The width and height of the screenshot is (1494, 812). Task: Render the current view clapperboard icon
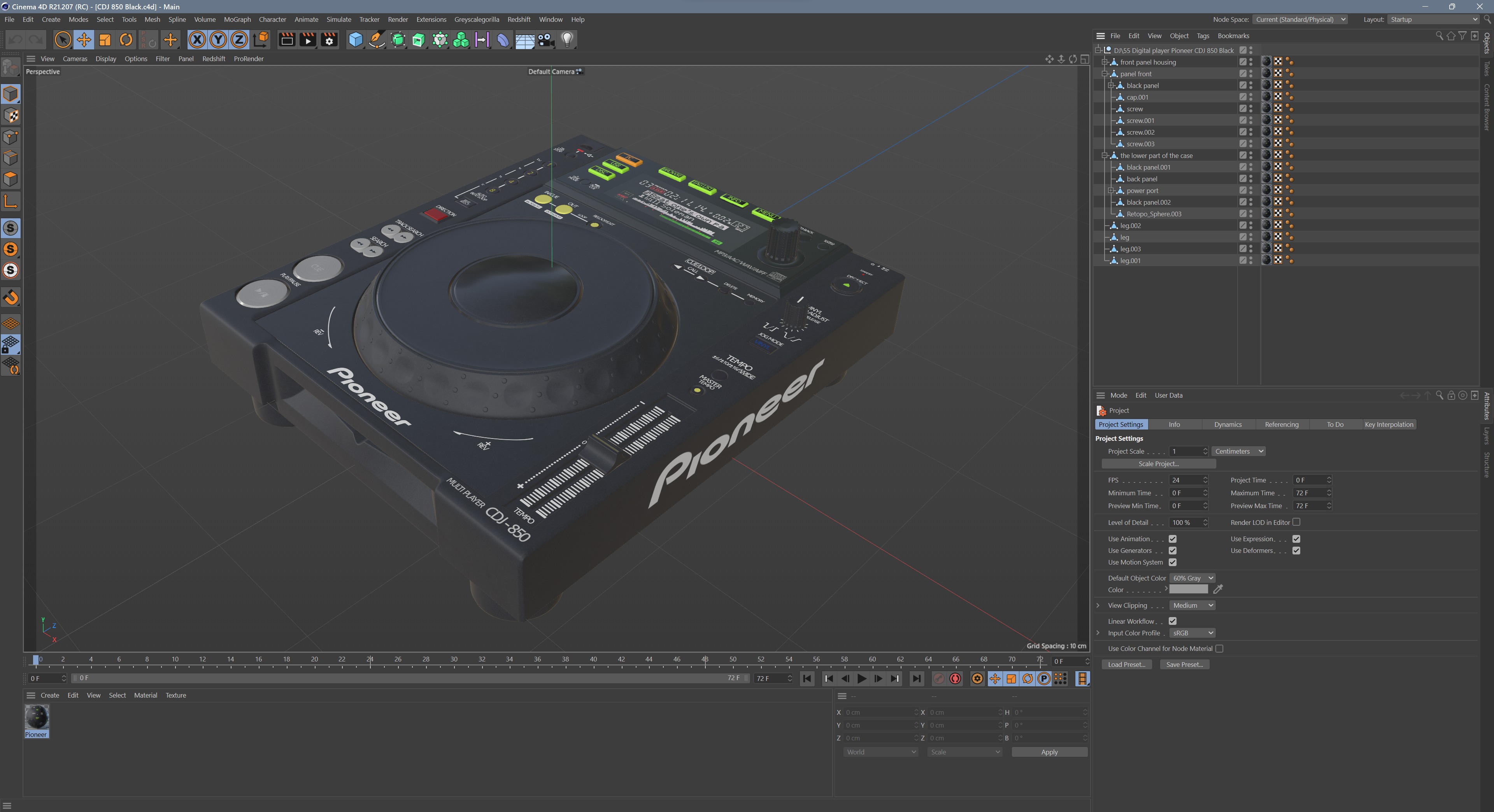286,40
